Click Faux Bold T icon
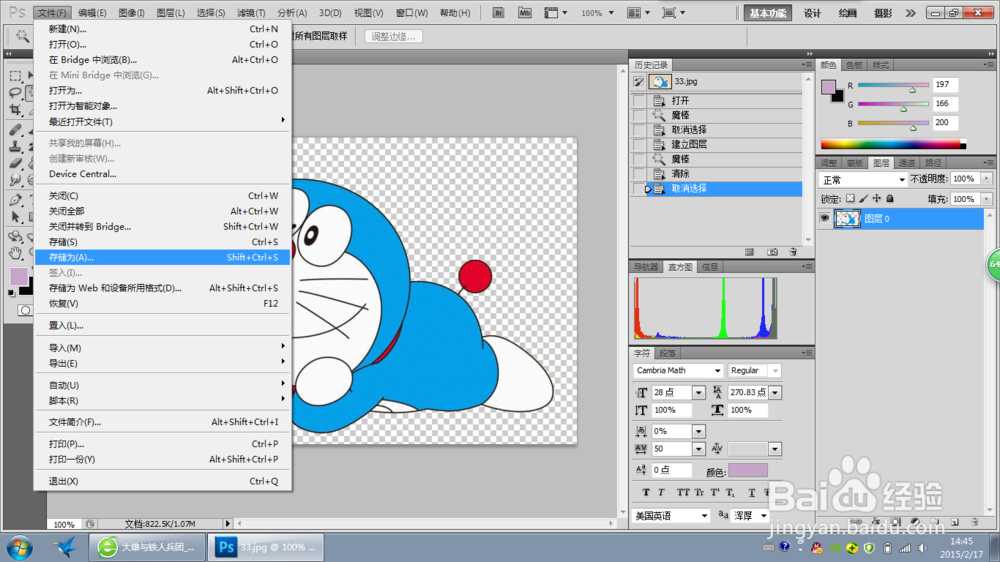This screenshot has width=1000, height=562. [x=646, y=492]
